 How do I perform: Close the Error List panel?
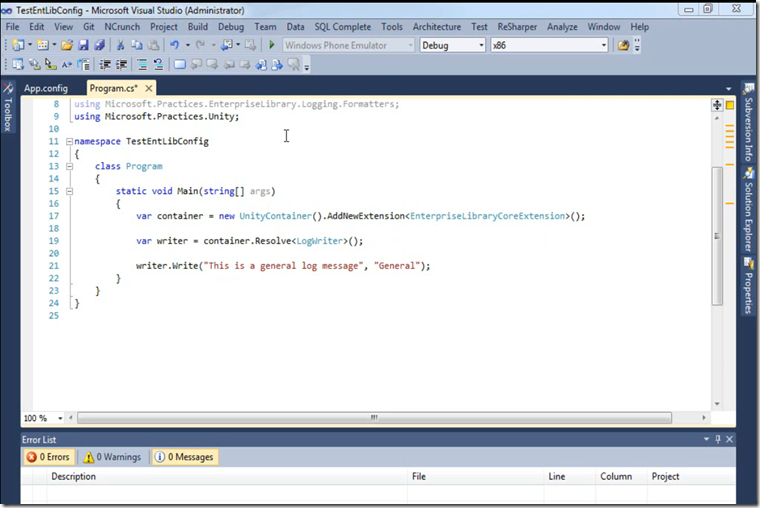click(x=729, y=439)
